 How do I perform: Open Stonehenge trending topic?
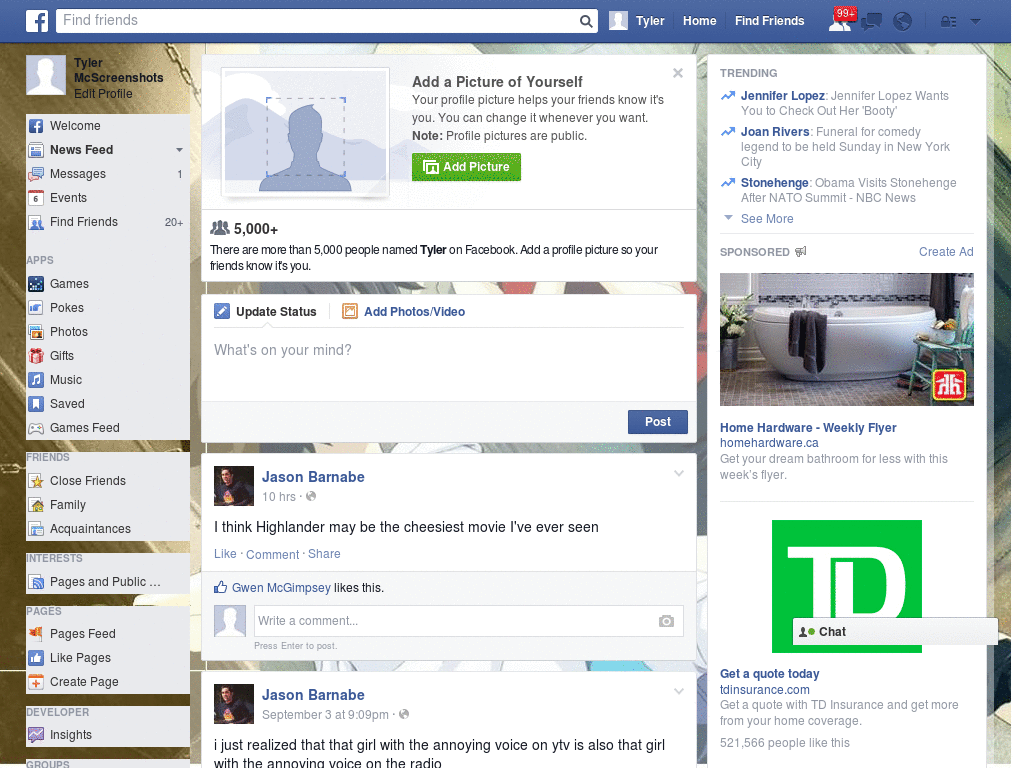point(775,183)
